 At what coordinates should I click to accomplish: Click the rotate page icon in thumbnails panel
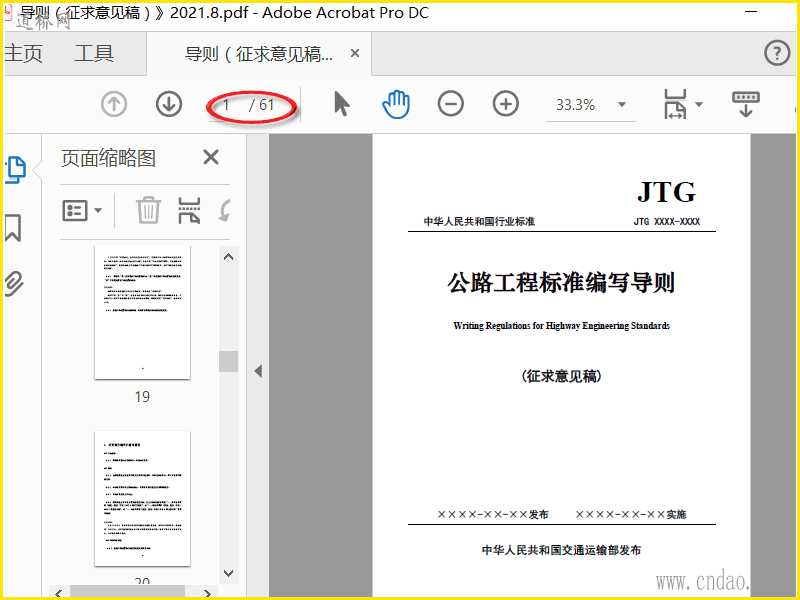click(224, 210)
